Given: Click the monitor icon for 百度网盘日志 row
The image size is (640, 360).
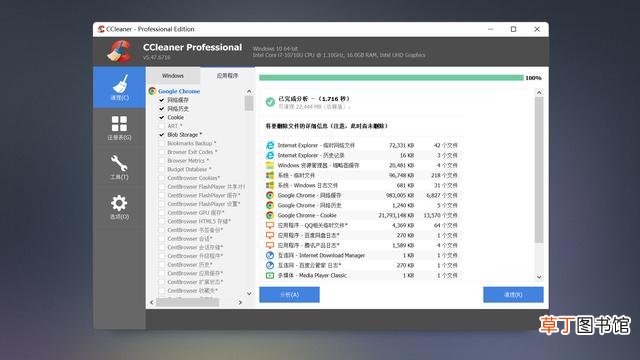Looking at the screenshot, I should click(270, 236).
